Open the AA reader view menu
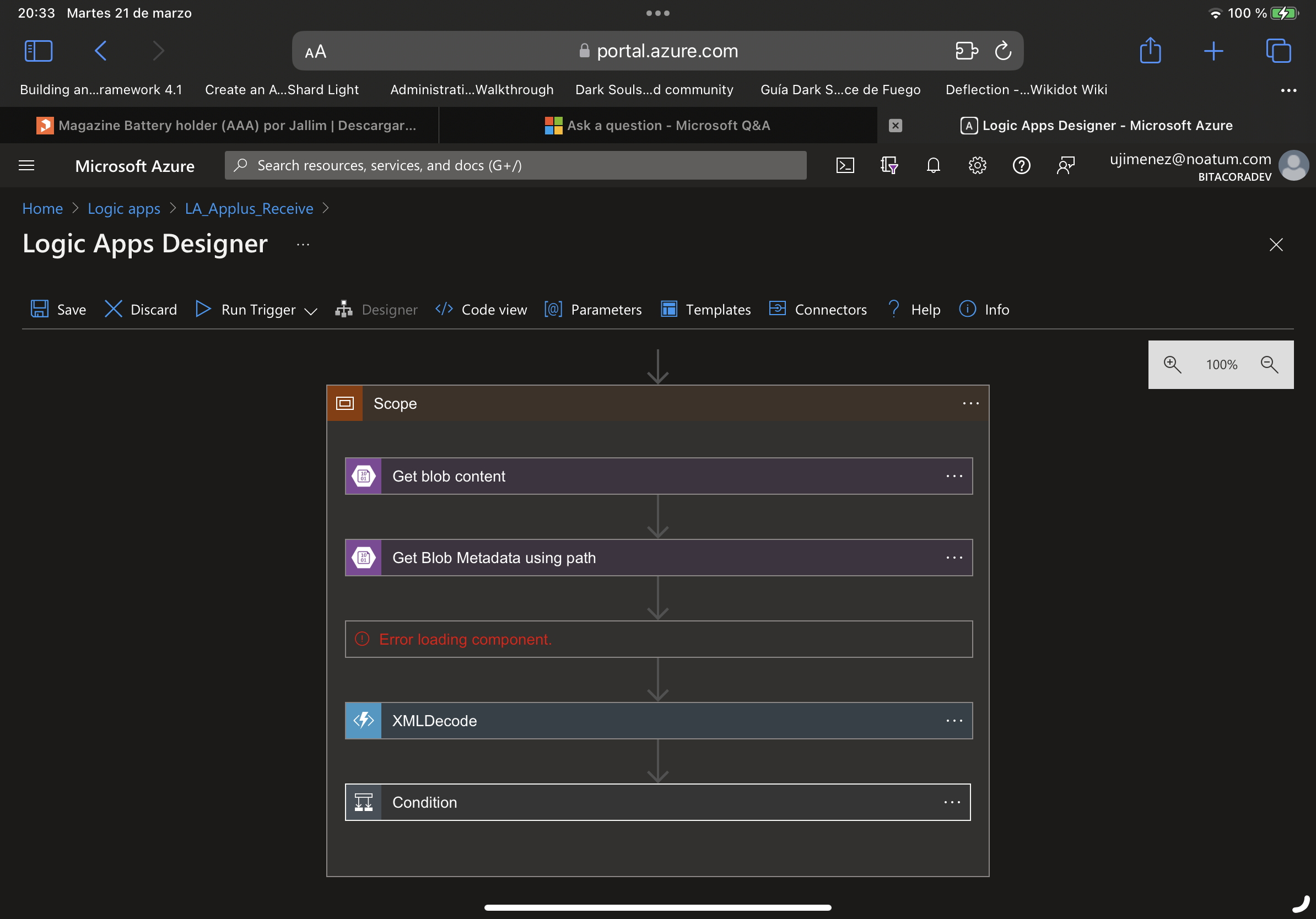1316x919 pixels. coord(315,52)
